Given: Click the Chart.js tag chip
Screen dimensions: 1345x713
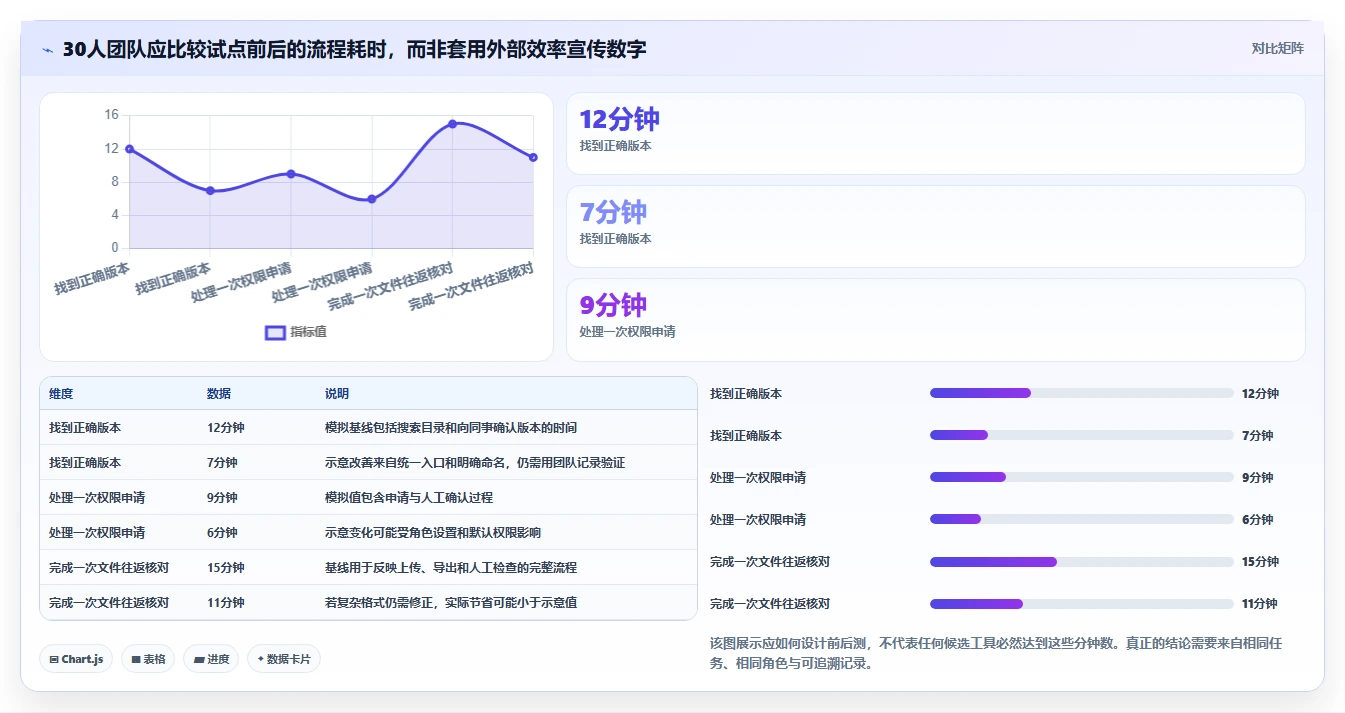Looking at the screenshot, I should pos(76,659).
